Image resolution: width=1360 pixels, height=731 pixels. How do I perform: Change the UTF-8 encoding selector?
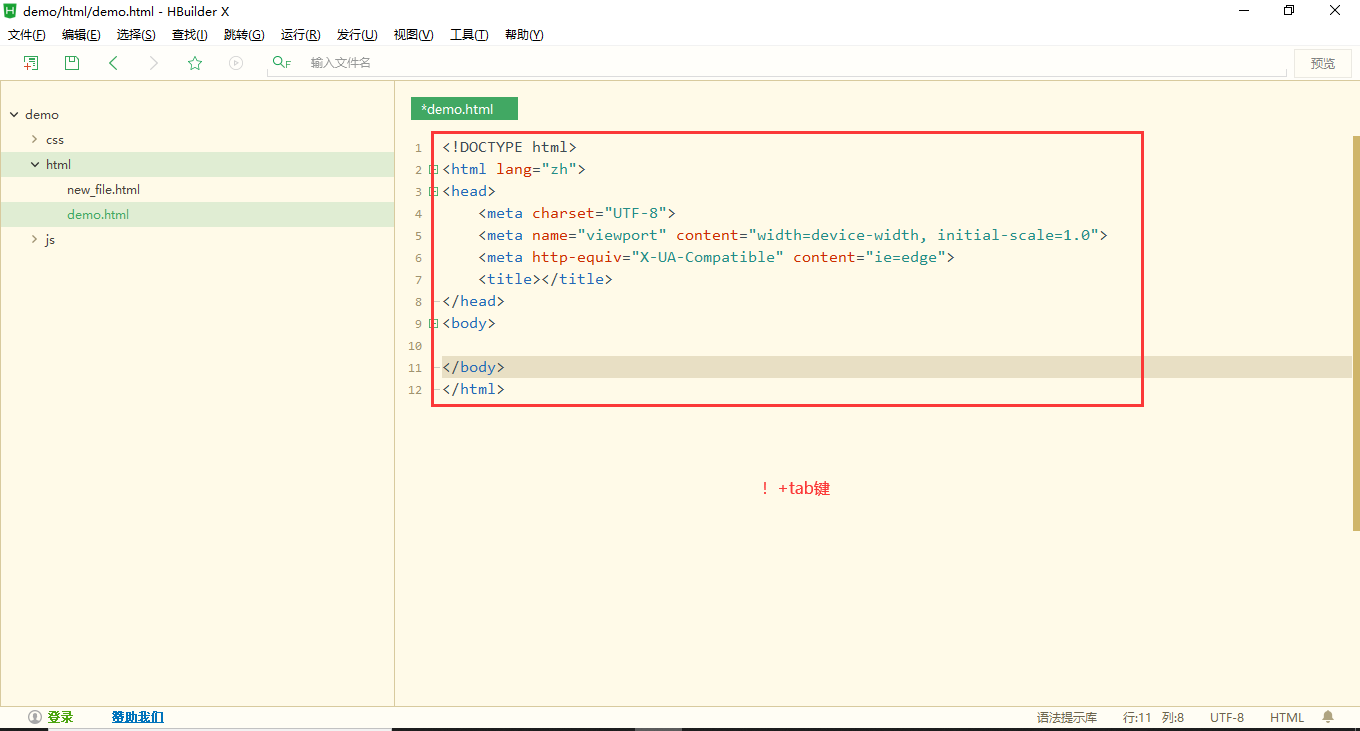pyautogui.click(x=1227, y=718)
